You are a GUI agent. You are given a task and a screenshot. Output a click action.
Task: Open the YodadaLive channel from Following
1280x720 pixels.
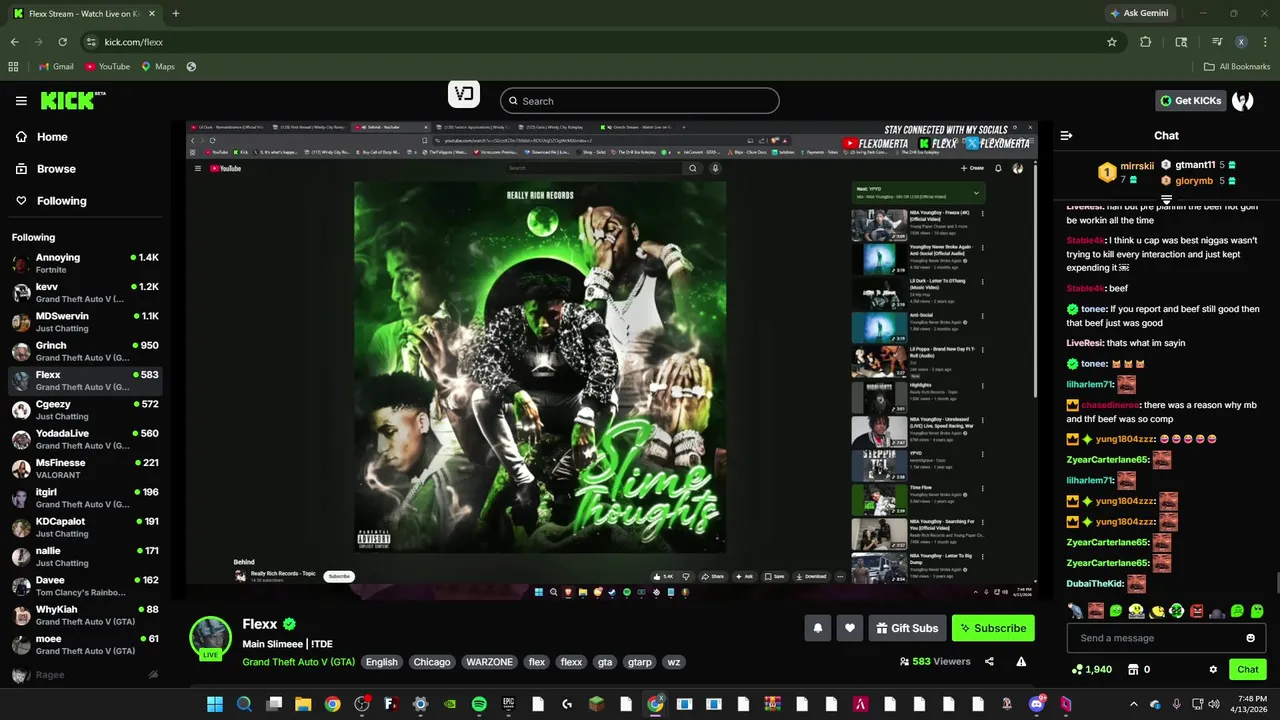tap(84, 439)
